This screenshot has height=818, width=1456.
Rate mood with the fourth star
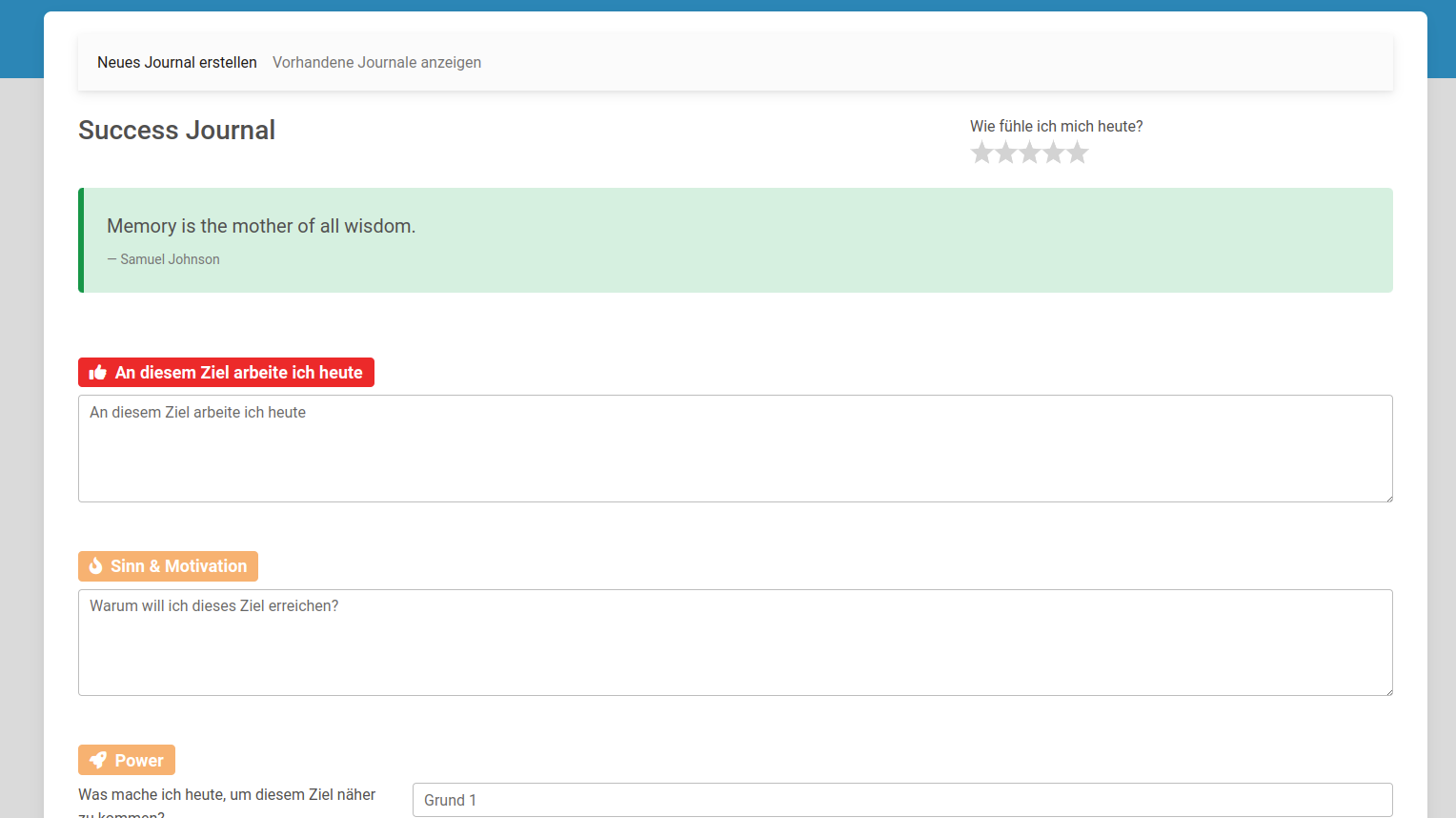coord(1053,153)
